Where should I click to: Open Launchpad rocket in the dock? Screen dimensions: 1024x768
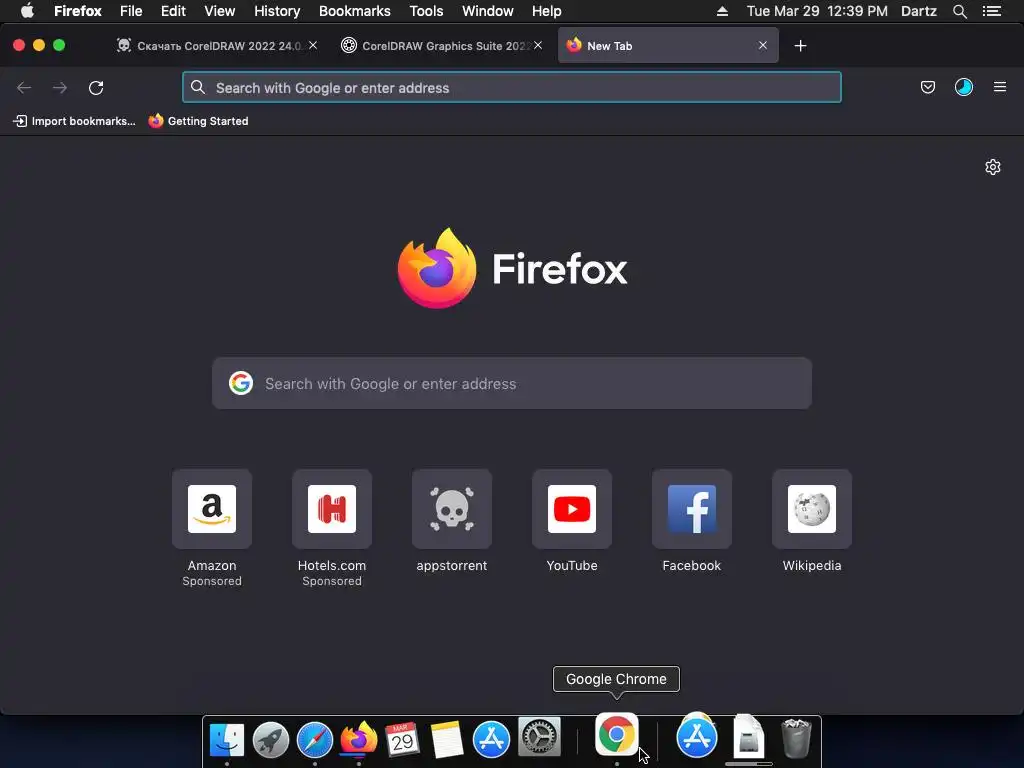coord(270,739)
